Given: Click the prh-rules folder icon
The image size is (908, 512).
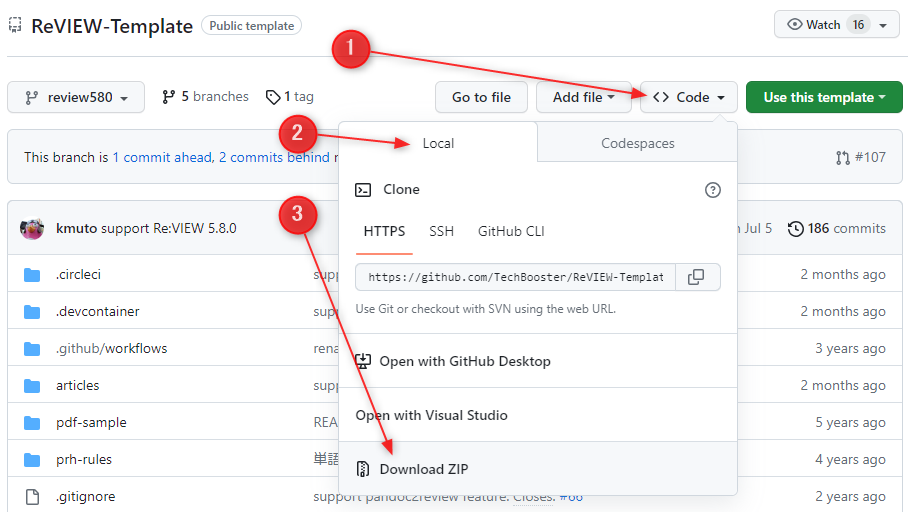Looking at the screenshot, I should coord(32,460).
